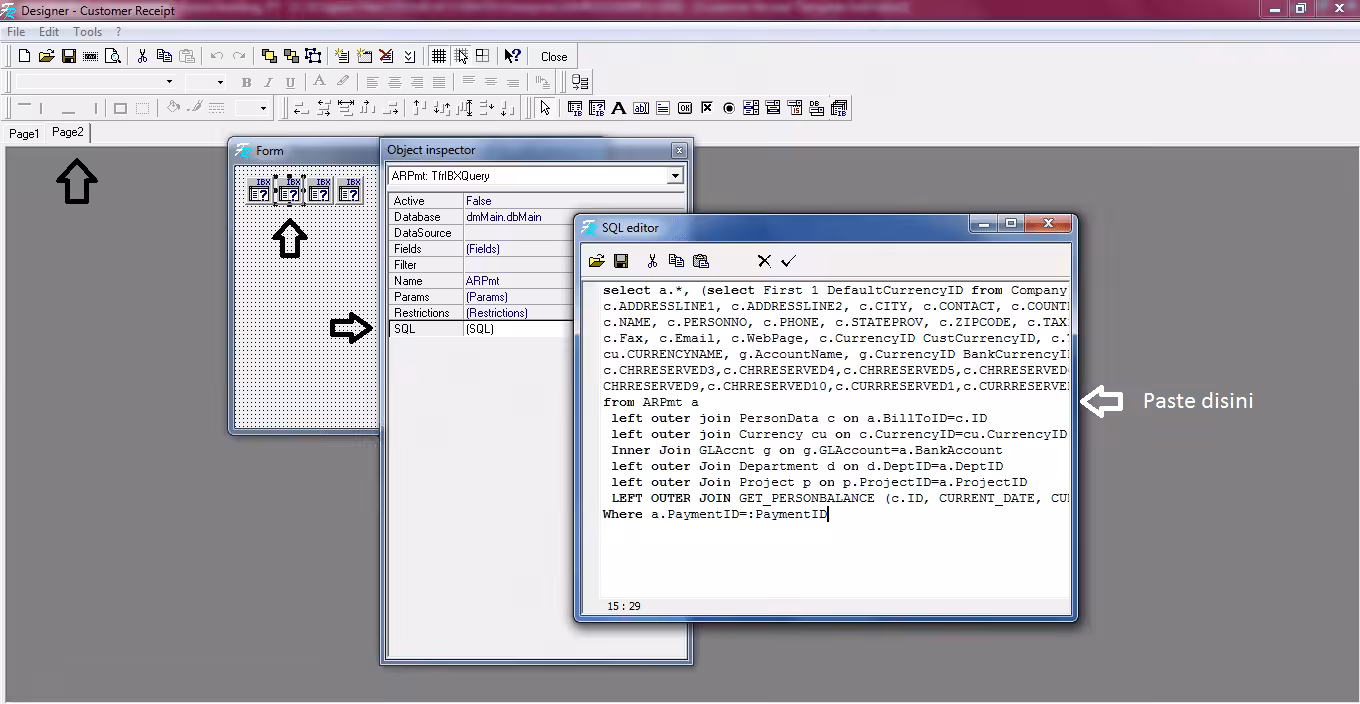Select the Memo control tool
Image resolution: width=1360 pixels, height=704 pixels.
coord(662,108)
